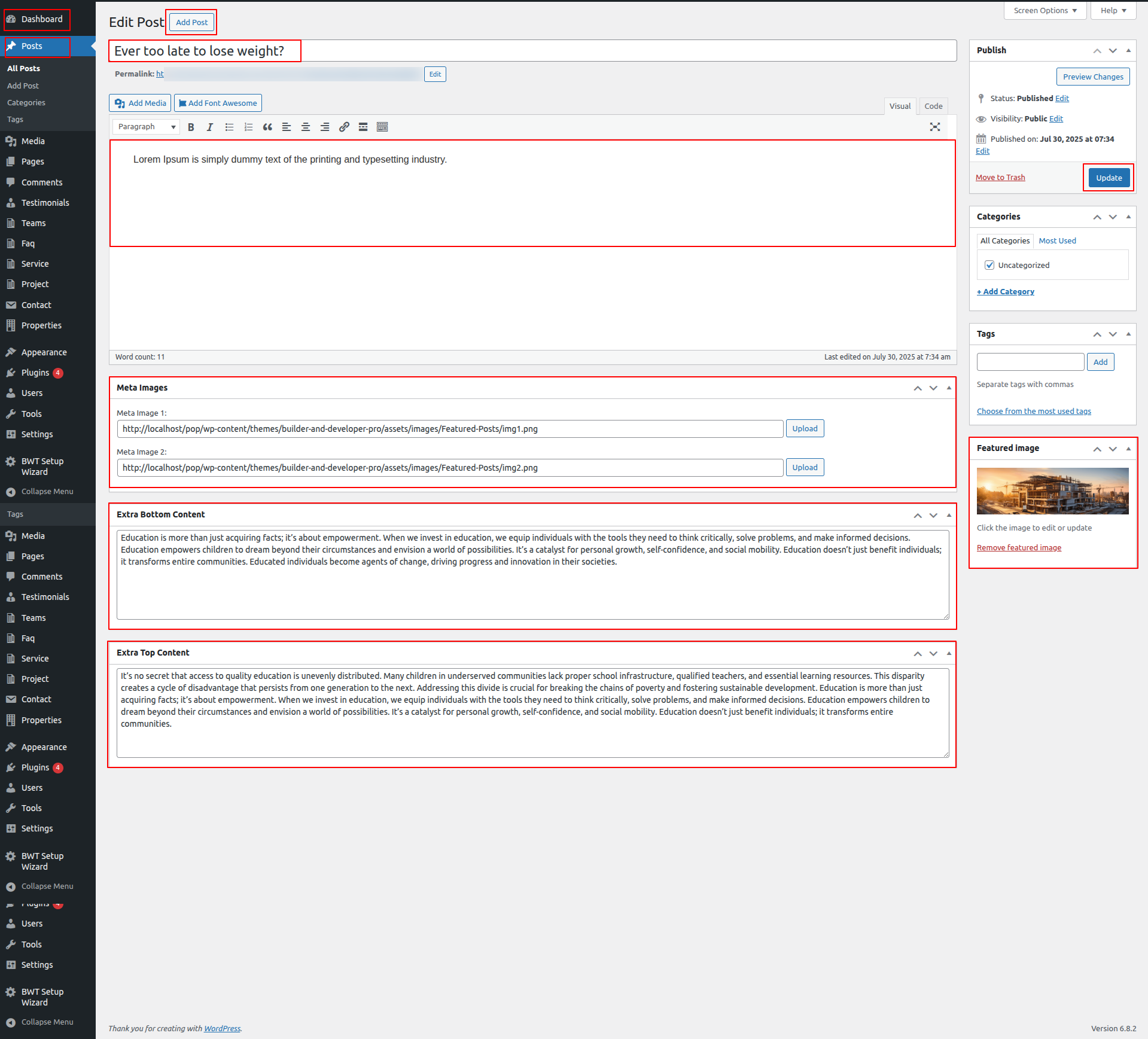
Task: Toggle the Meta Images panel closed
Action: click(x=949, y=388)
